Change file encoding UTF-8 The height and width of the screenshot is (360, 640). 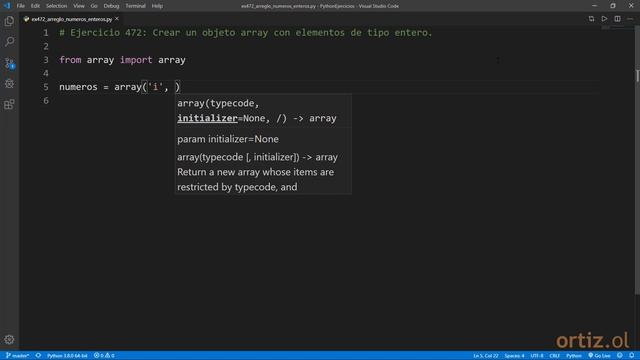click(x=537, y=356)
